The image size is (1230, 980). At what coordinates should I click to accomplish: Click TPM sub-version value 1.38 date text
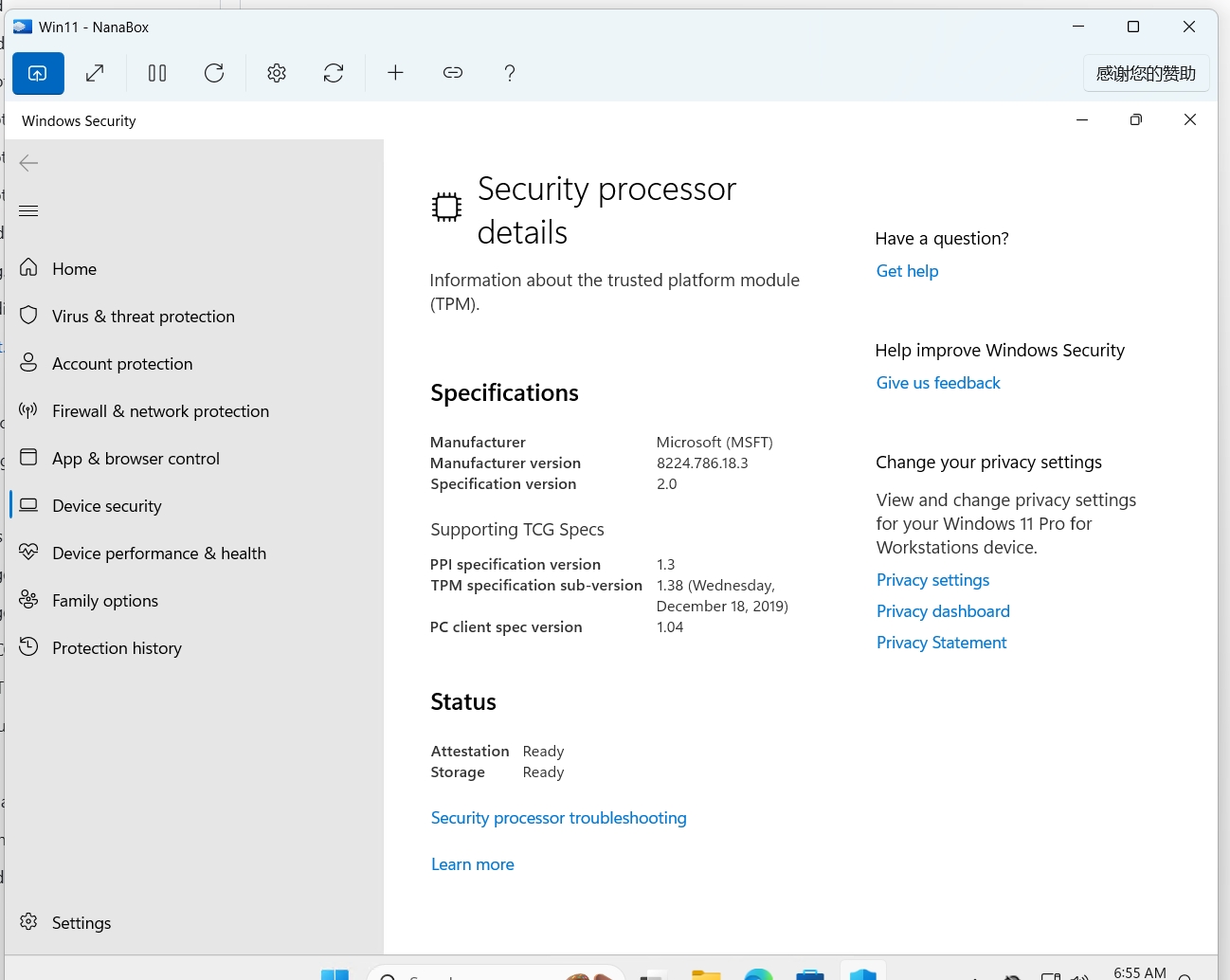722,596
